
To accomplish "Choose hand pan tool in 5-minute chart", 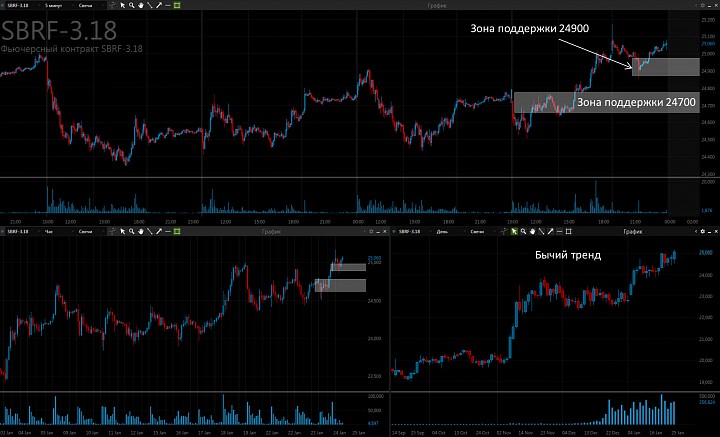I will coord(141,6).
